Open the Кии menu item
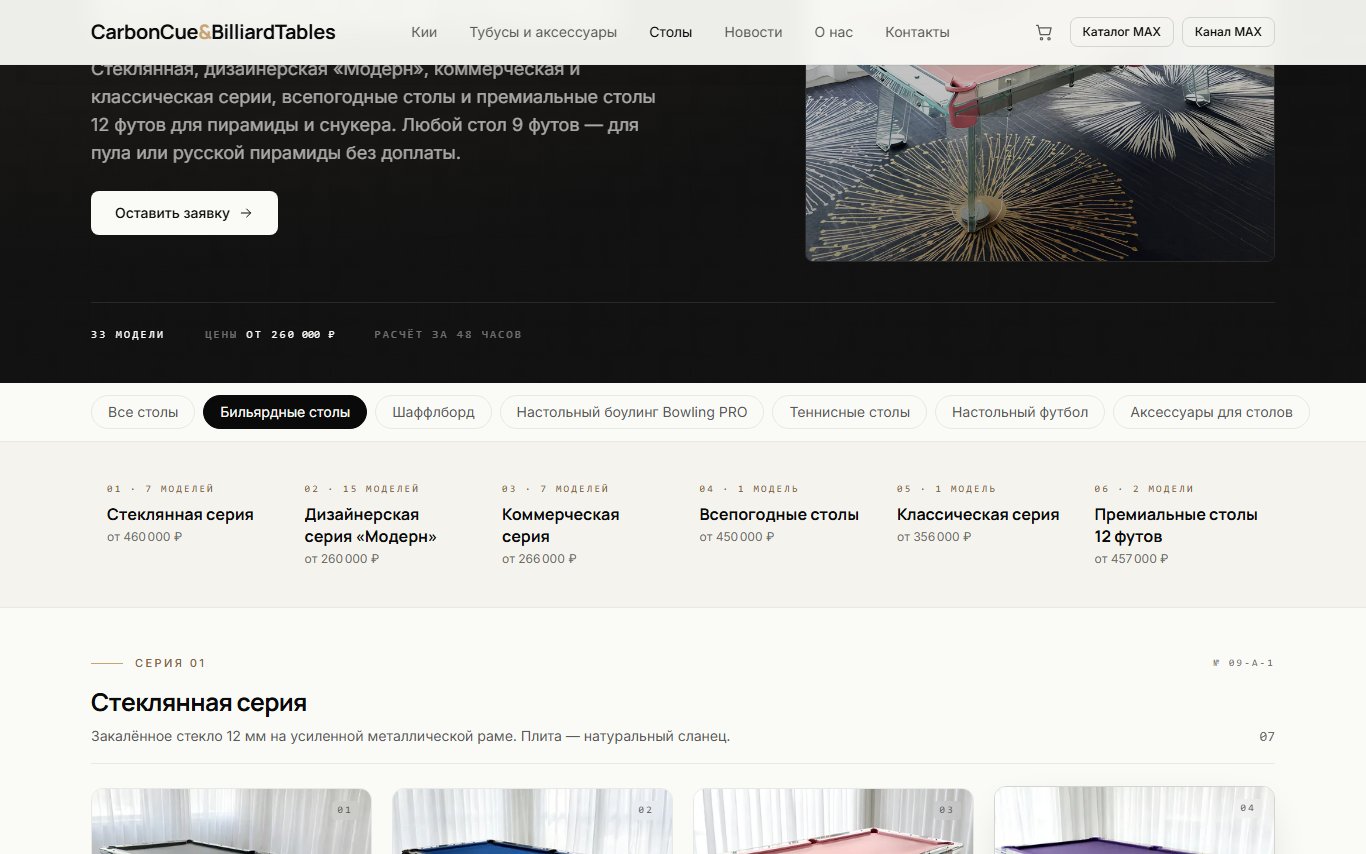 point(424,32)
